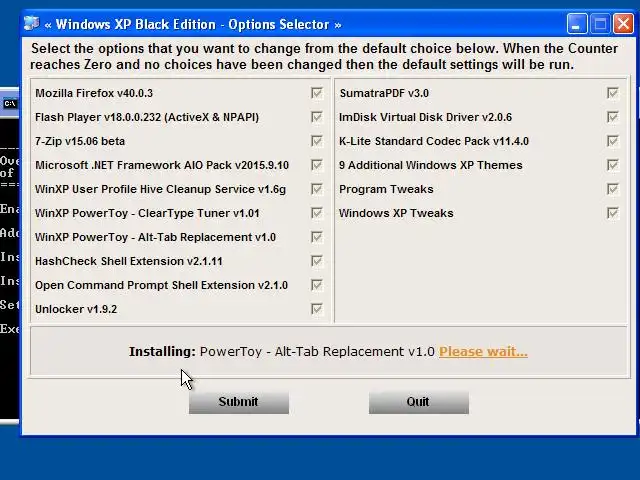The width and height of the screenshot is (640, 480).
Task: Click 'Microsoft .NET Framework AIO Pack v2015.9.10' label
Action: coord(162,165)
